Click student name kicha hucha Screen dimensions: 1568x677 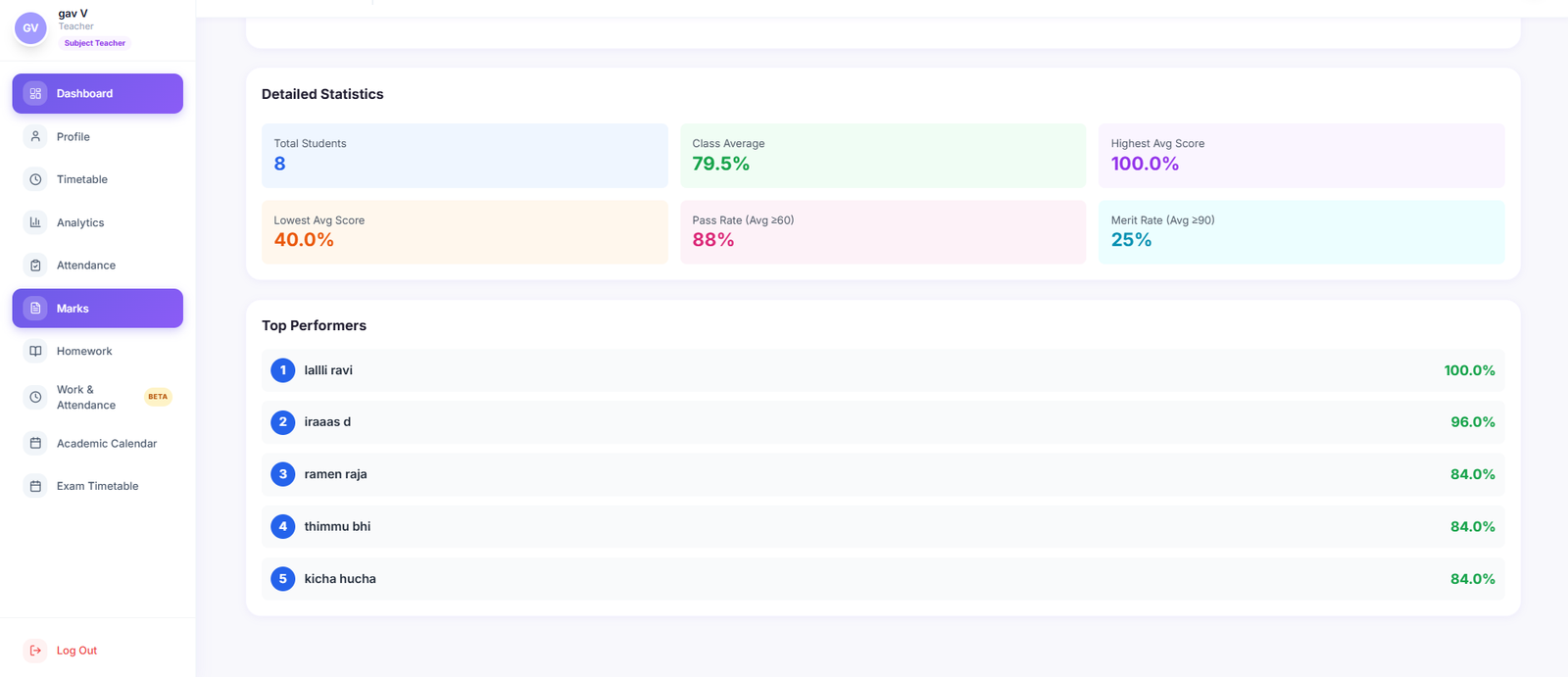coord(340,579)
